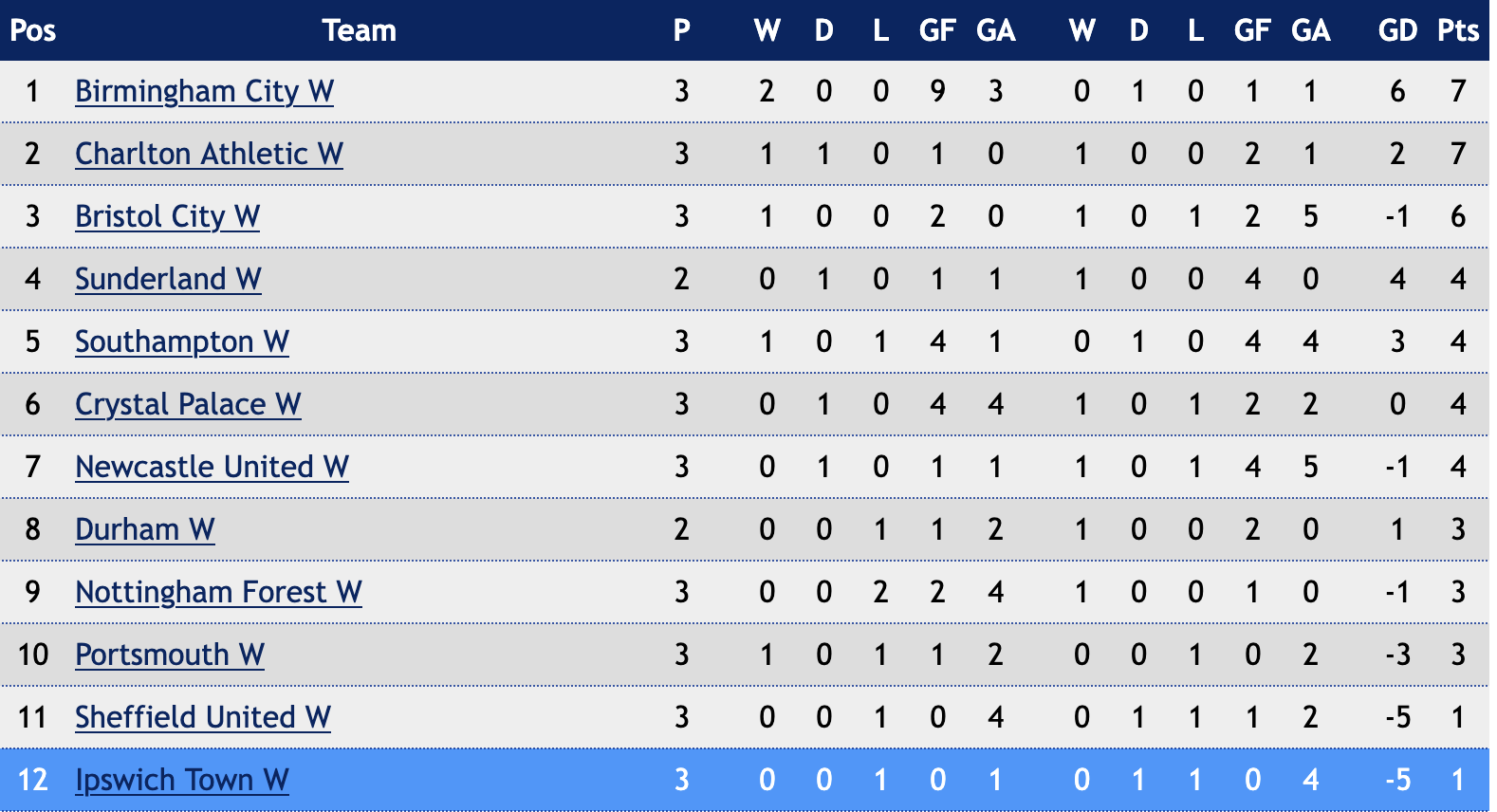1497x812 pixels.
Task: Click the Team column header
Action: (359, 30)
